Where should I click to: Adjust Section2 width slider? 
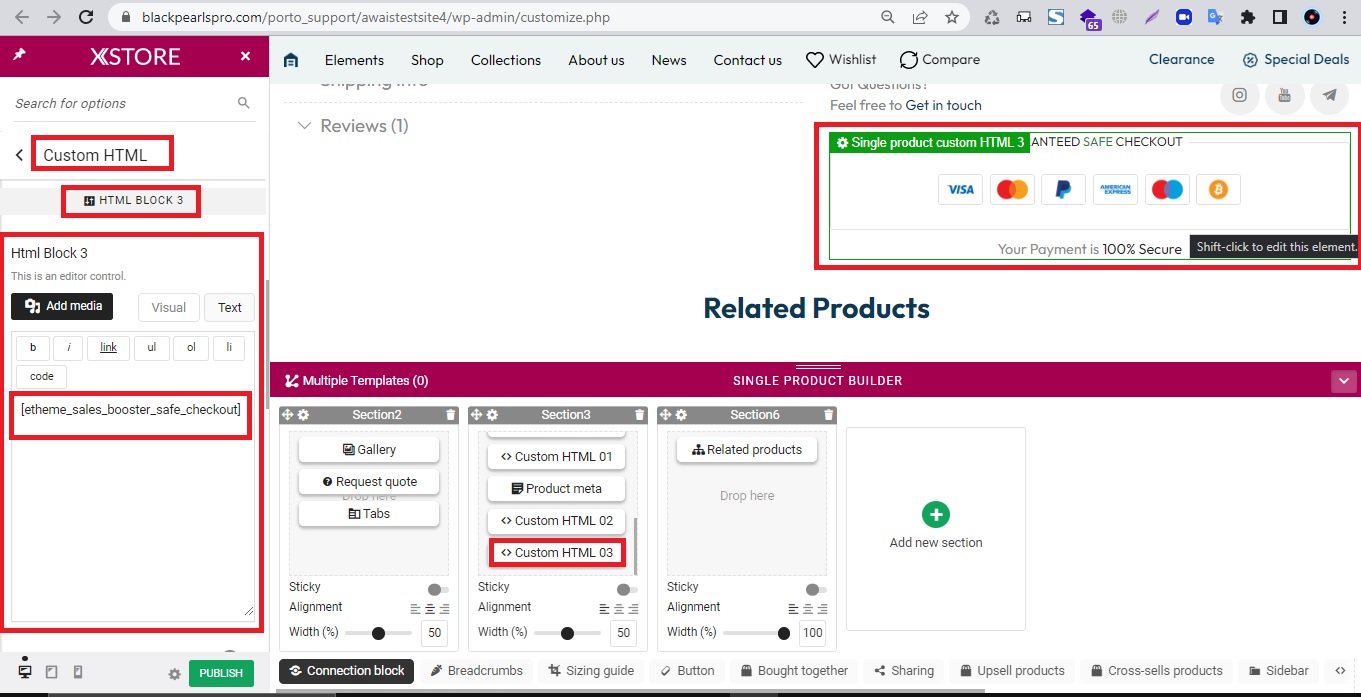[x=378, y=633]
